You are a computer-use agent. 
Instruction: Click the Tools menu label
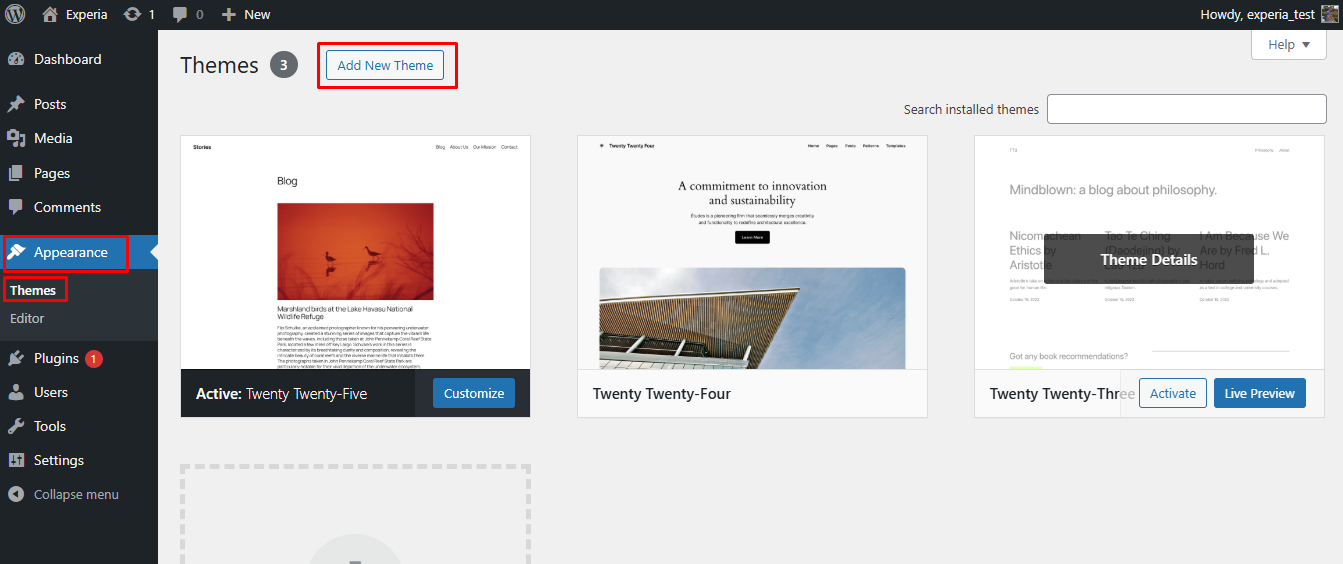tap(50, 426)
